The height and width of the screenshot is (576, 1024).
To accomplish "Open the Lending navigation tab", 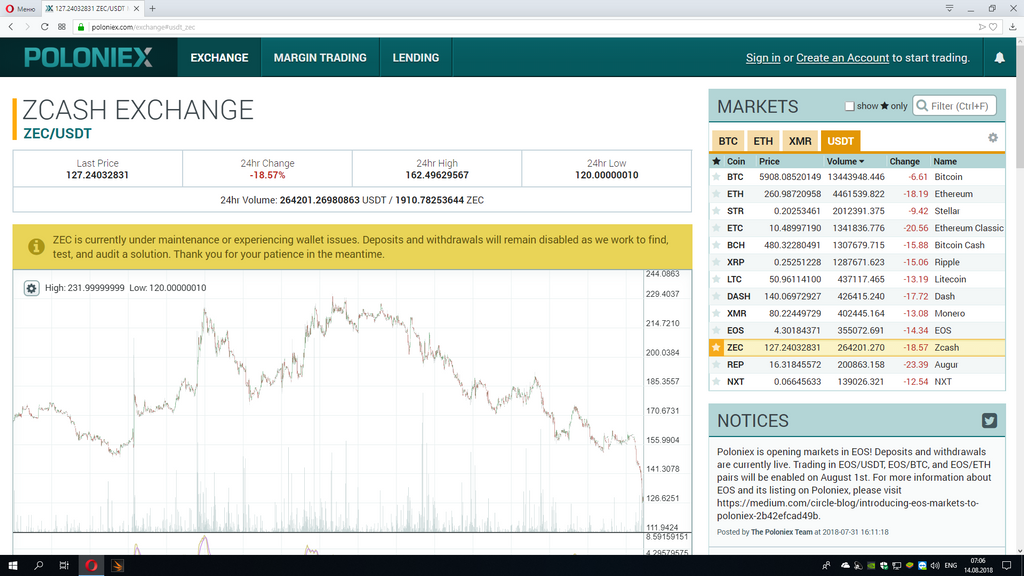I will coord(415,57).
